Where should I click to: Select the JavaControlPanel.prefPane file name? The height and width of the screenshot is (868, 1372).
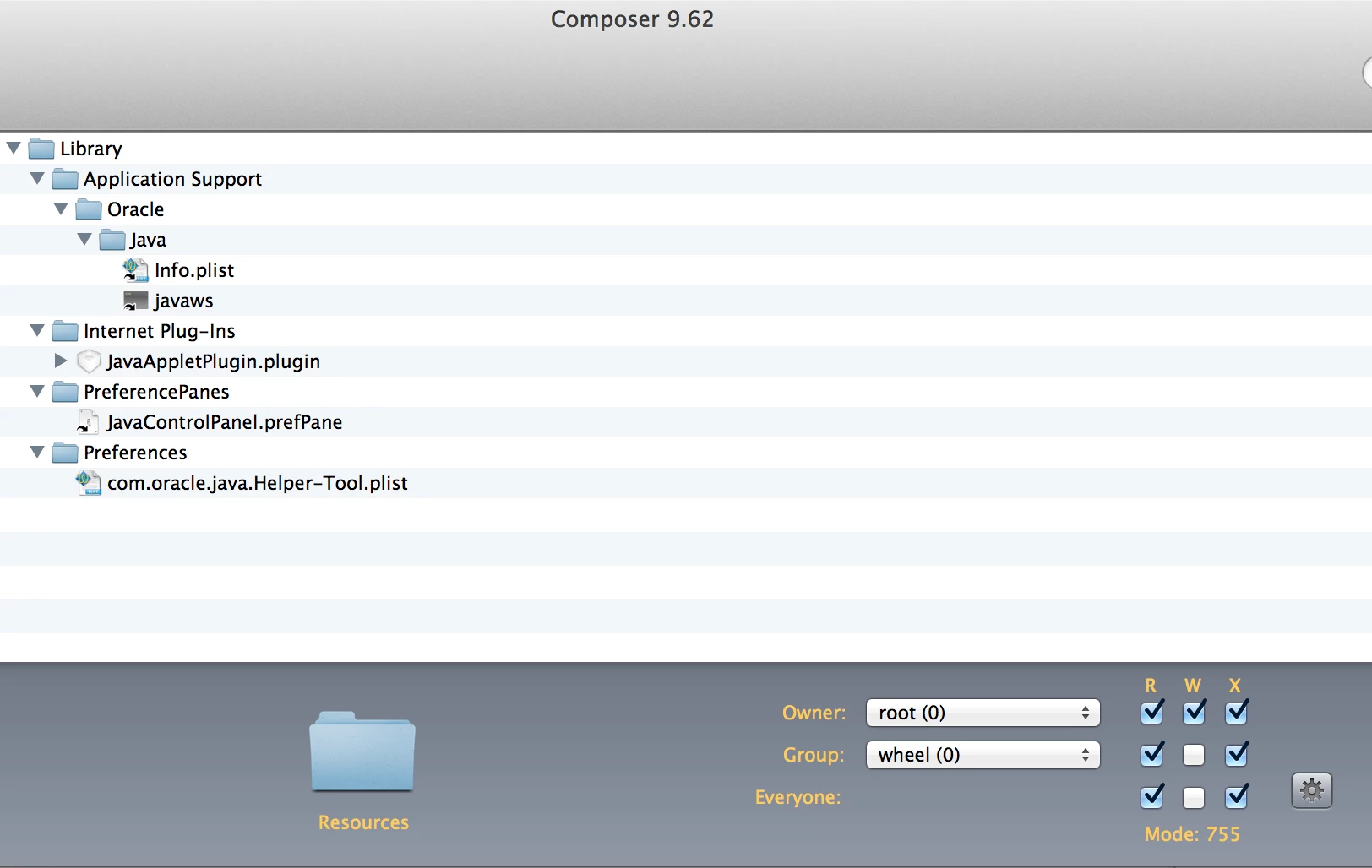coord(225,423)
